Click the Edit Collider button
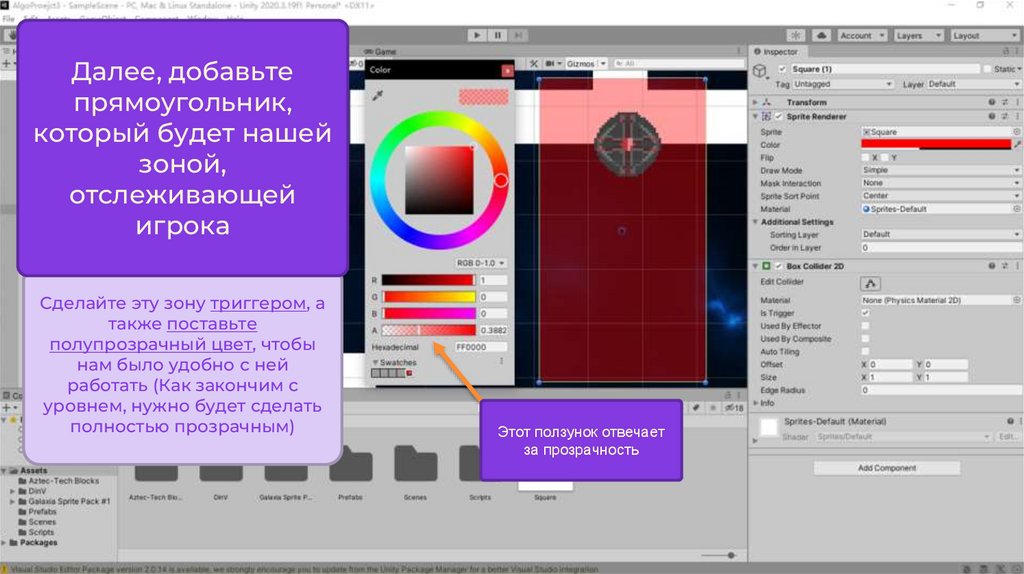Viewport: 1024px width, 574px height. 871,283
